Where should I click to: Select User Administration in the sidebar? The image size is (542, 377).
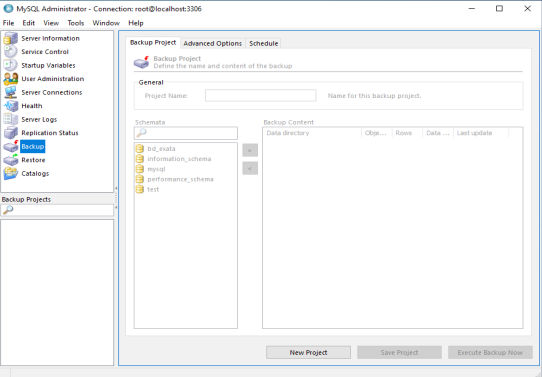click(x=53, y=79)
